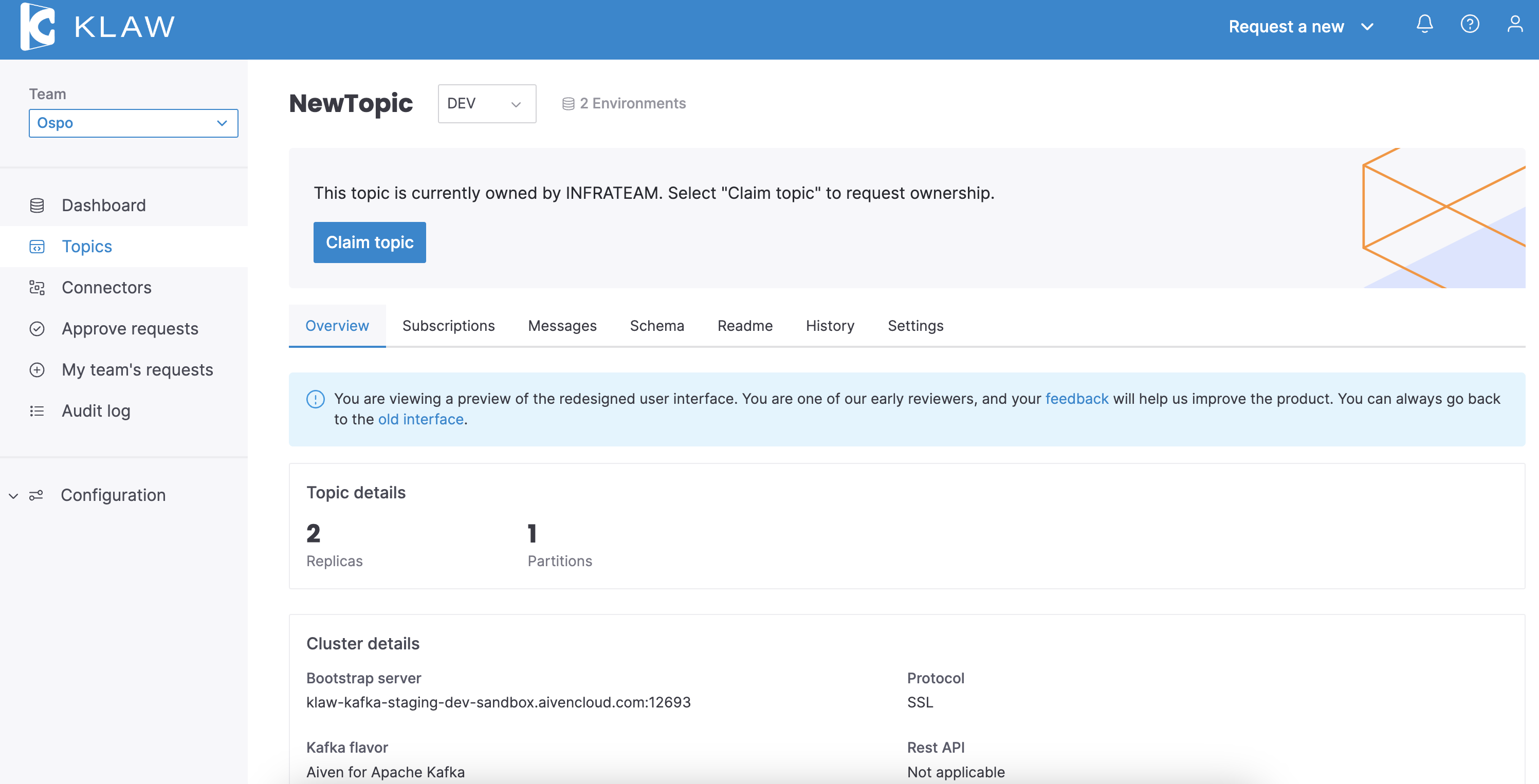Select Topics in the sidebar
The image size is (1539, 784).
pos(87,247)
